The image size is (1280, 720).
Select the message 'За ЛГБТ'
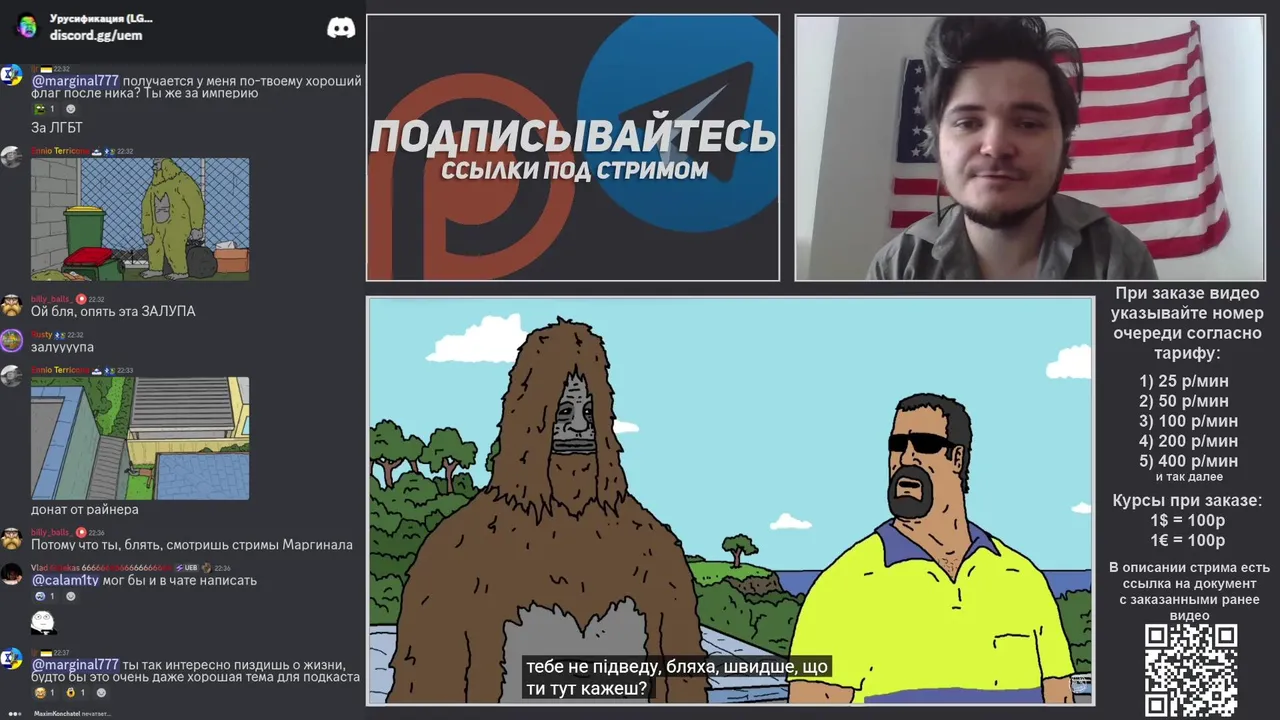[57, 128]
